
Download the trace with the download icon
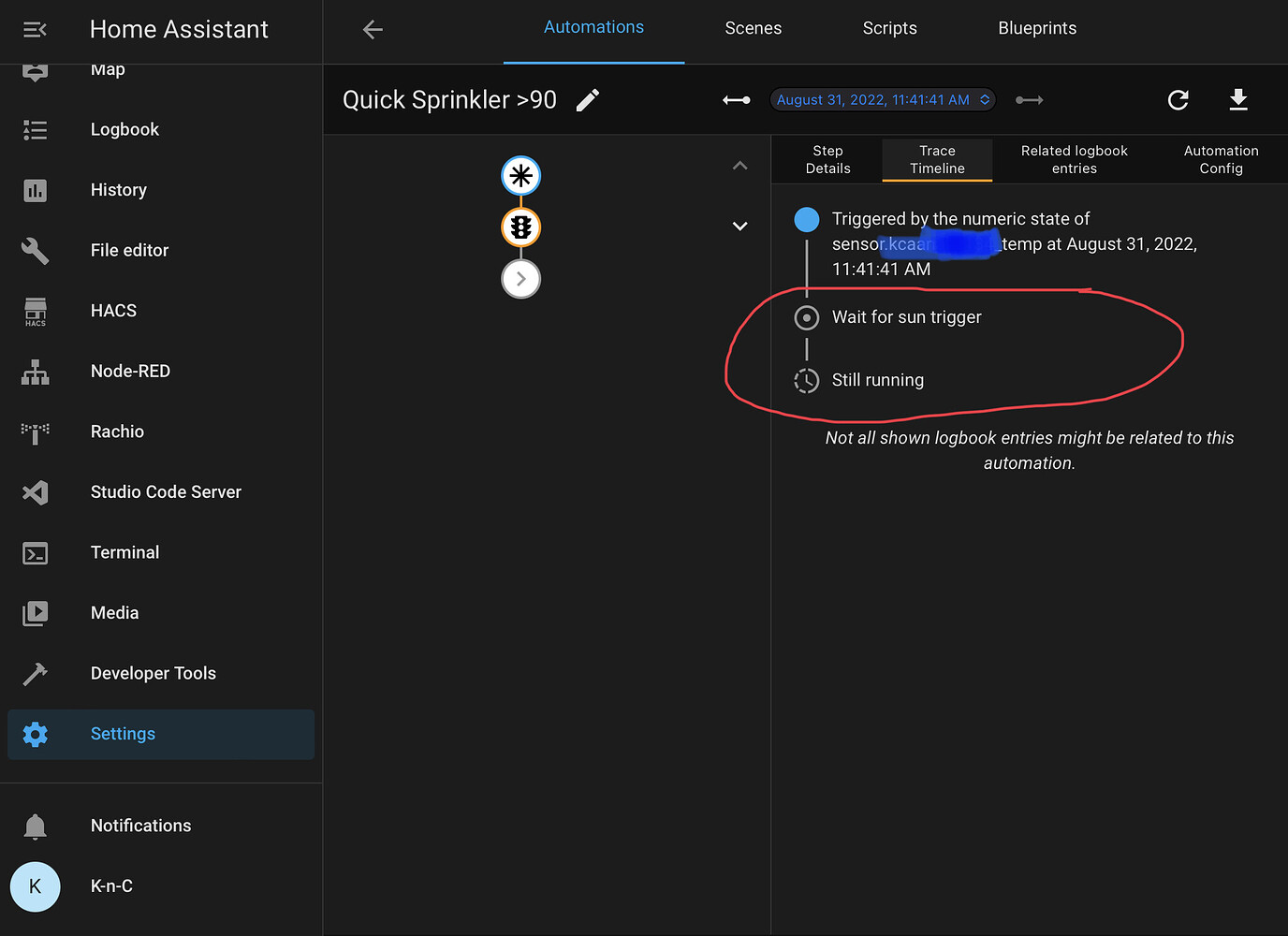pyautogui.click(x=1238, y=100)
